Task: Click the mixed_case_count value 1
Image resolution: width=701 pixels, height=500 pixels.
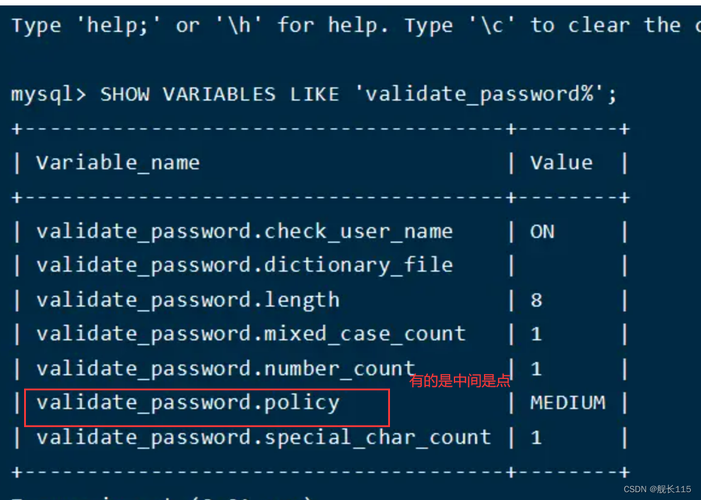Action: 537,334
